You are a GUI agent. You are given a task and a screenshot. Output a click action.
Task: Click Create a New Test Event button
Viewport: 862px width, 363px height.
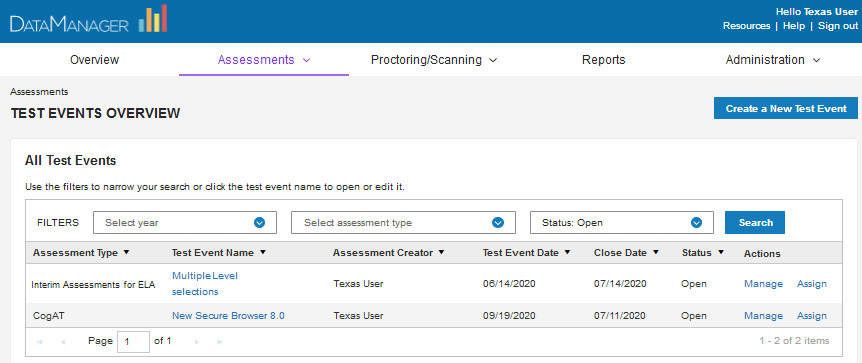[x=786, y=108]
